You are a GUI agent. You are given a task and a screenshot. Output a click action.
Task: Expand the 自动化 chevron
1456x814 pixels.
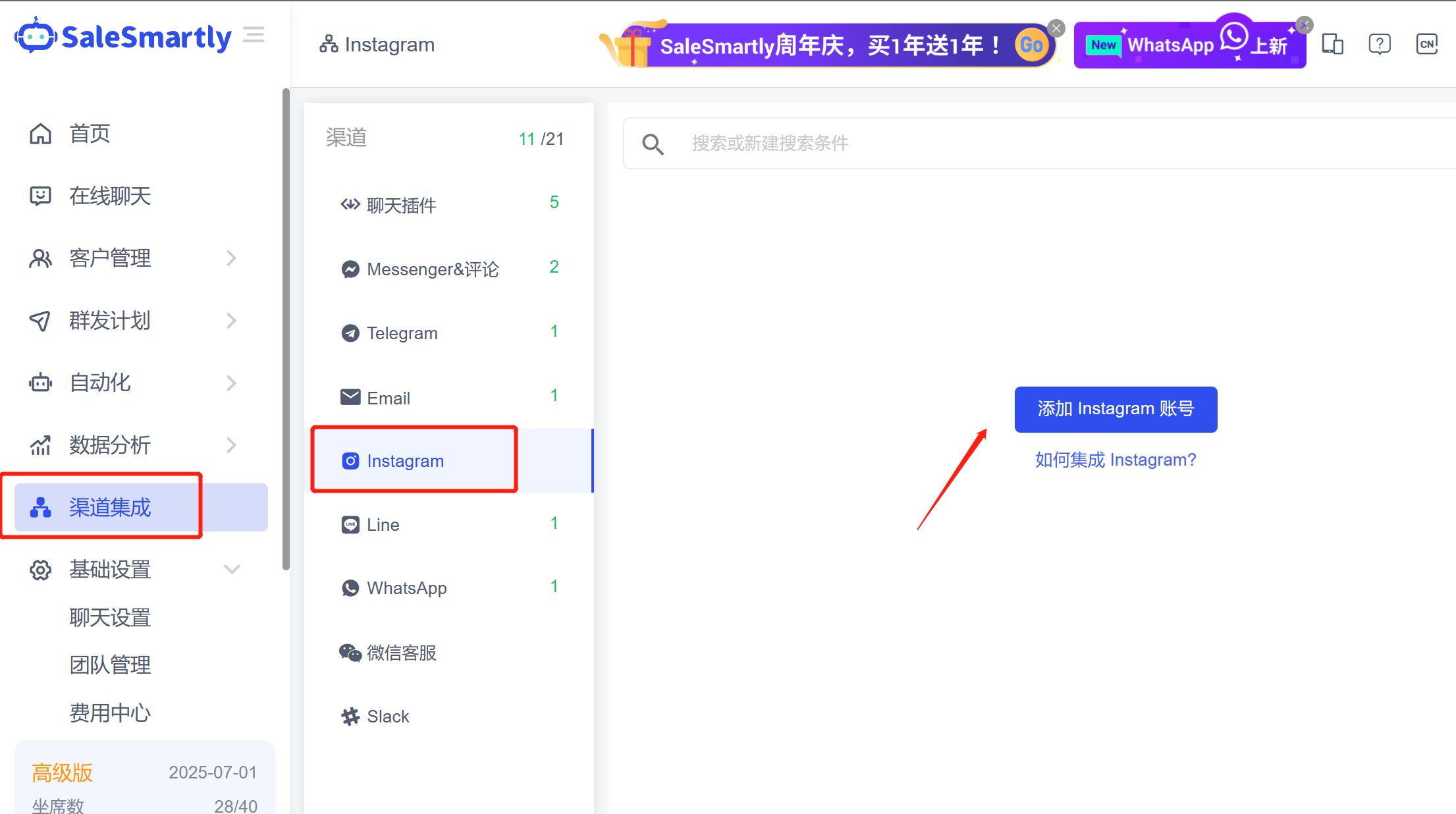[231, 383]
